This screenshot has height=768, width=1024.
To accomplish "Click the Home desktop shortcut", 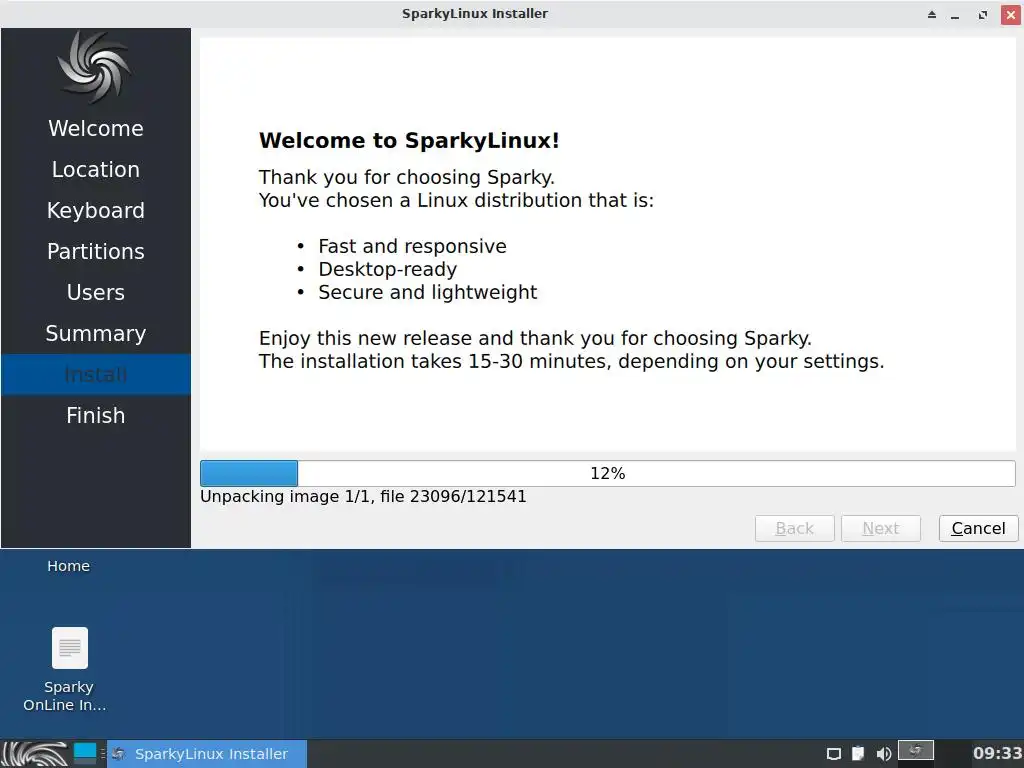I will pos(69,566).
